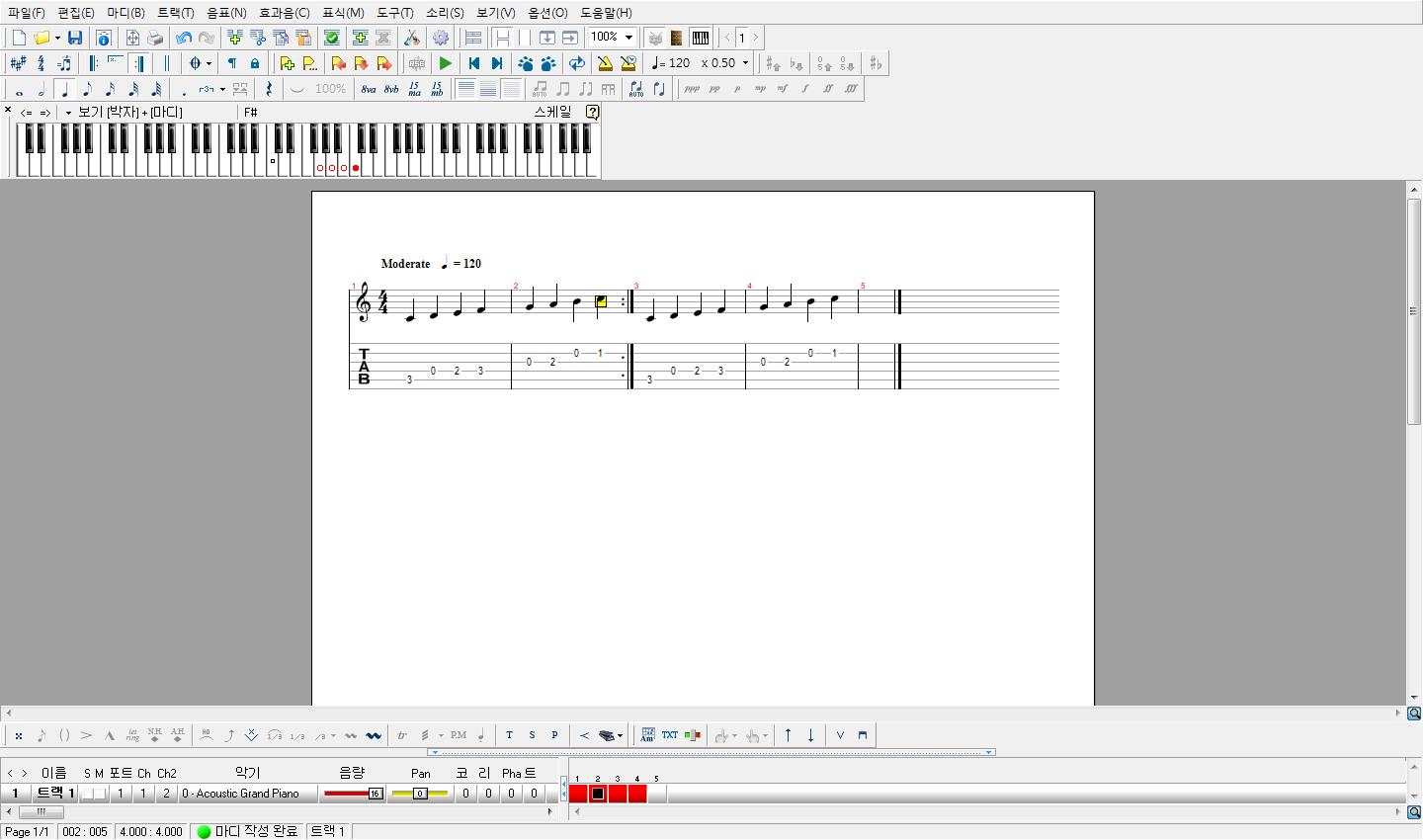The image size is (1423, 840).
Task: Select the Acoustic Grand Piano instrument field
Action: click(x=248, y=794)
